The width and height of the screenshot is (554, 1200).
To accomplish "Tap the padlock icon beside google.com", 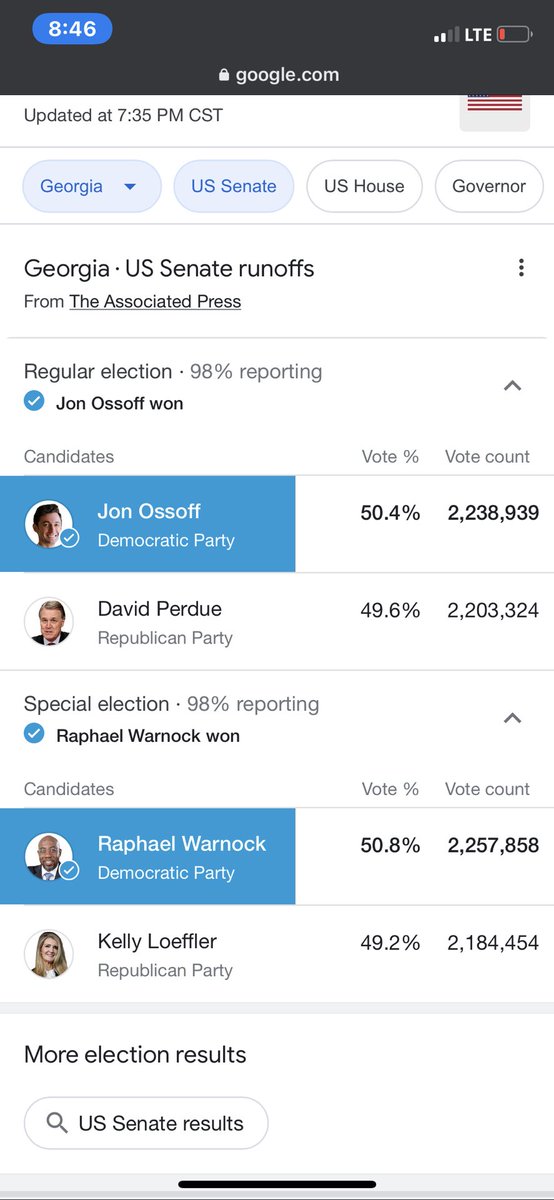I will [x=223, y=75].
